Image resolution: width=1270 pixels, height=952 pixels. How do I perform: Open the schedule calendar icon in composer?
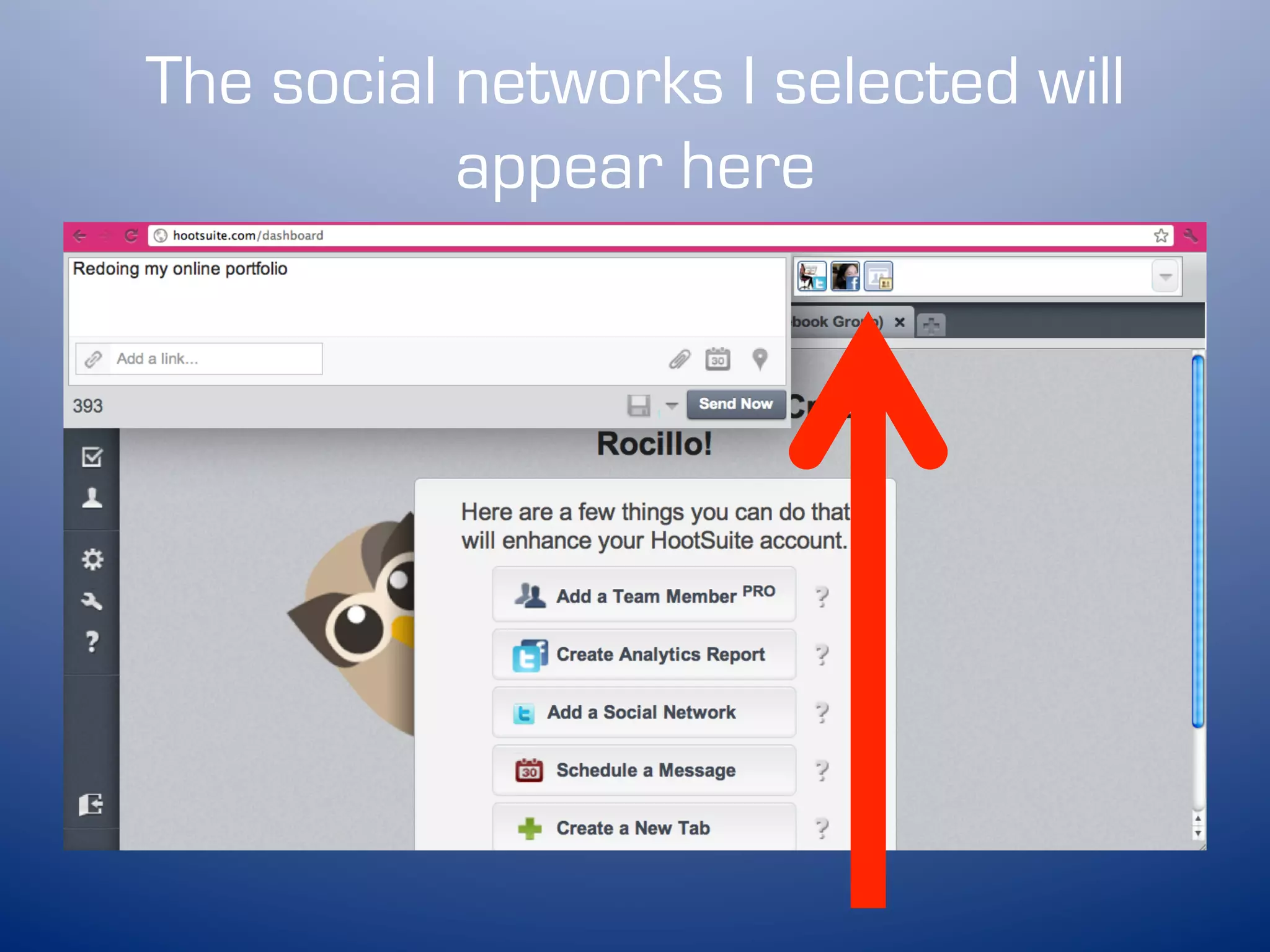click(x=717, y=359)
